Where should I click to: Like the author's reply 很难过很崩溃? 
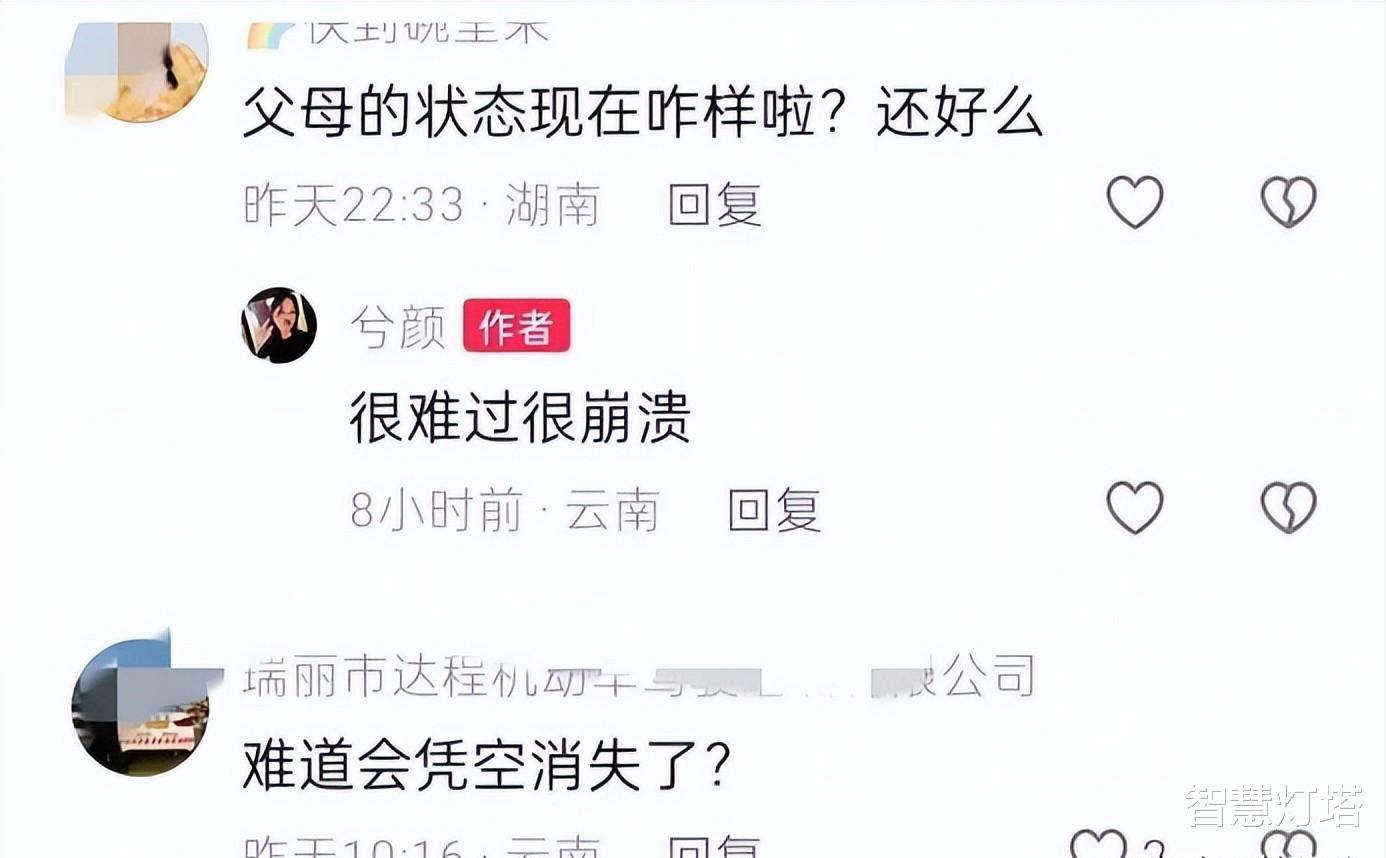coord(1135,507)
